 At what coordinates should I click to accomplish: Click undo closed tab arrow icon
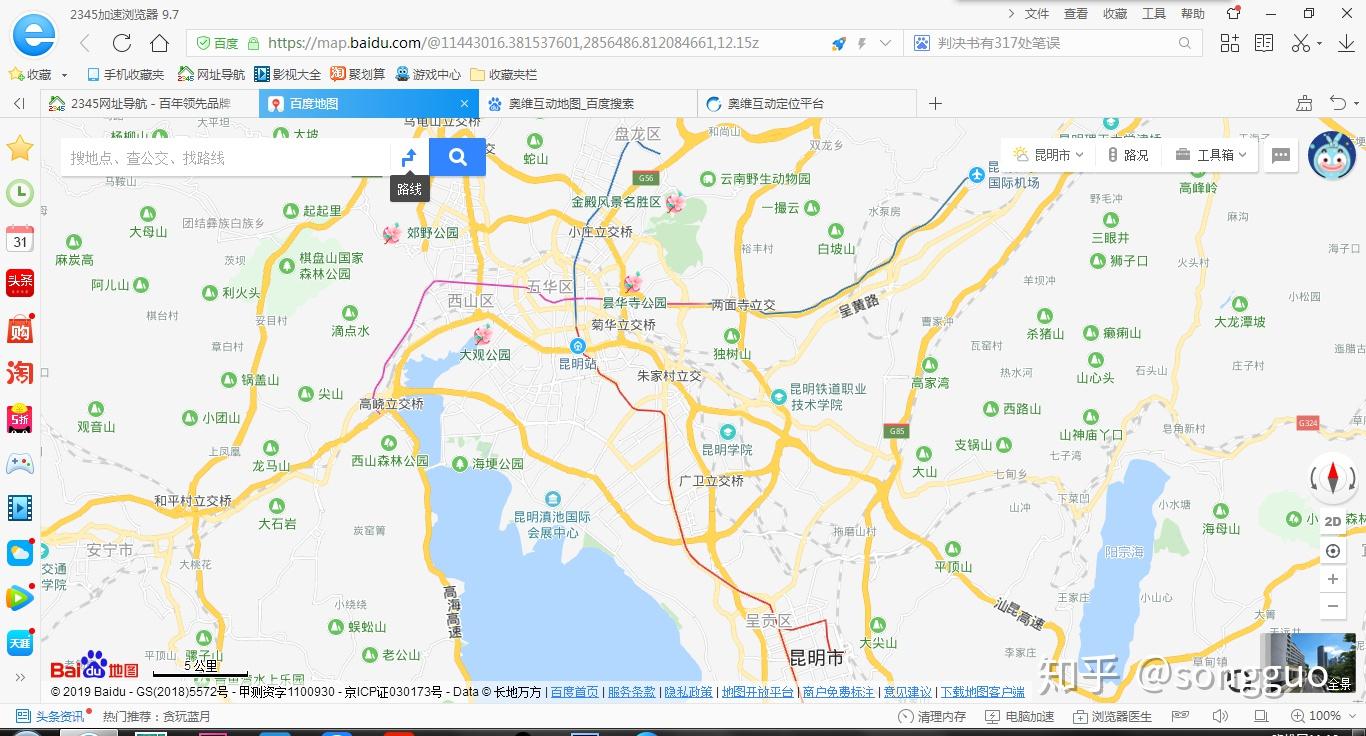(x=1338, y=103)
